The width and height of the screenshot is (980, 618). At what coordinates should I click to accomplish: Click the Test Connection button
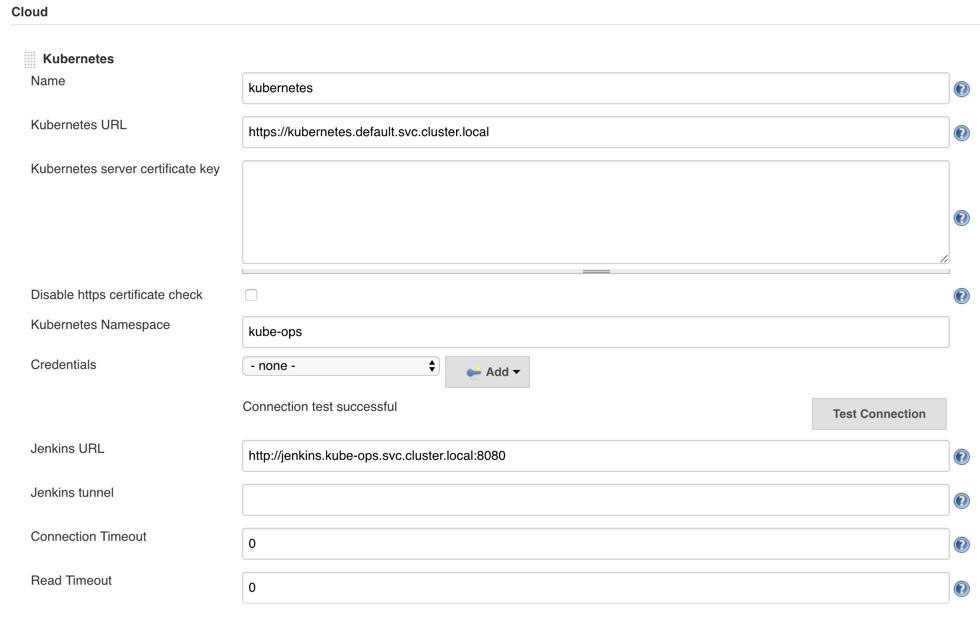[878, 413]
